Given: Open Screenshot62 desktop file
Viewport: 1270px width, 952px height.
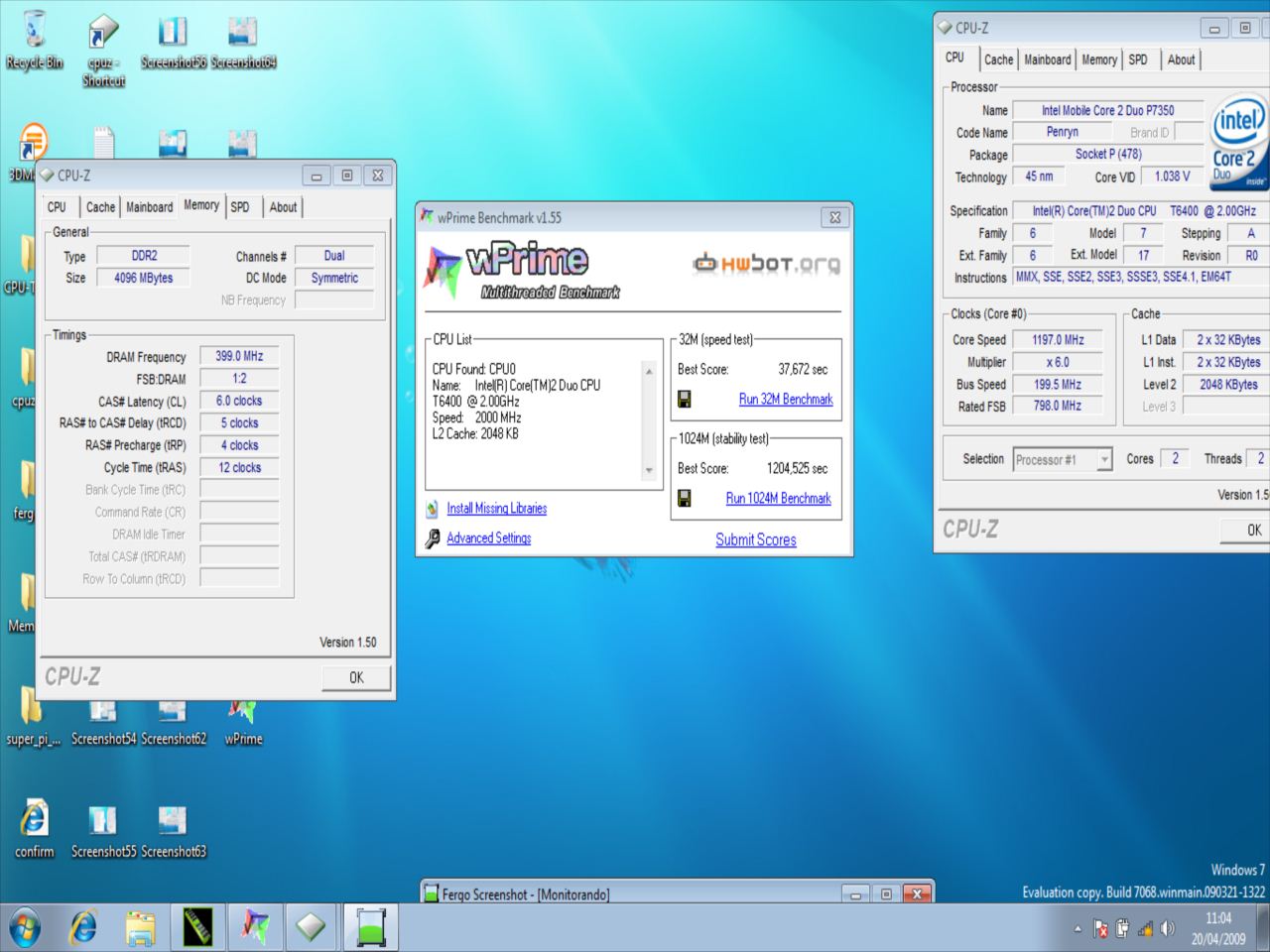Looking at the screenshot, I should 174,724.
